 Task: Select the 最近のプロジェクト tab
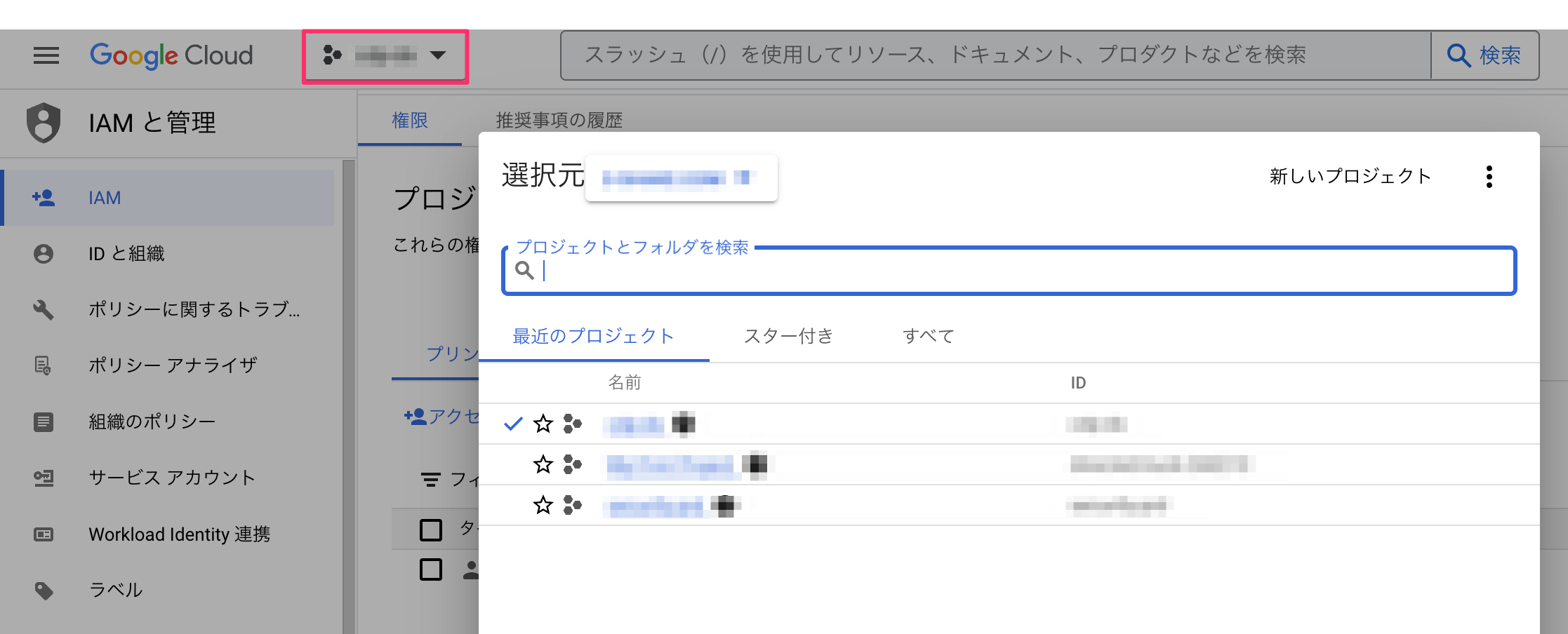(594, 337)
